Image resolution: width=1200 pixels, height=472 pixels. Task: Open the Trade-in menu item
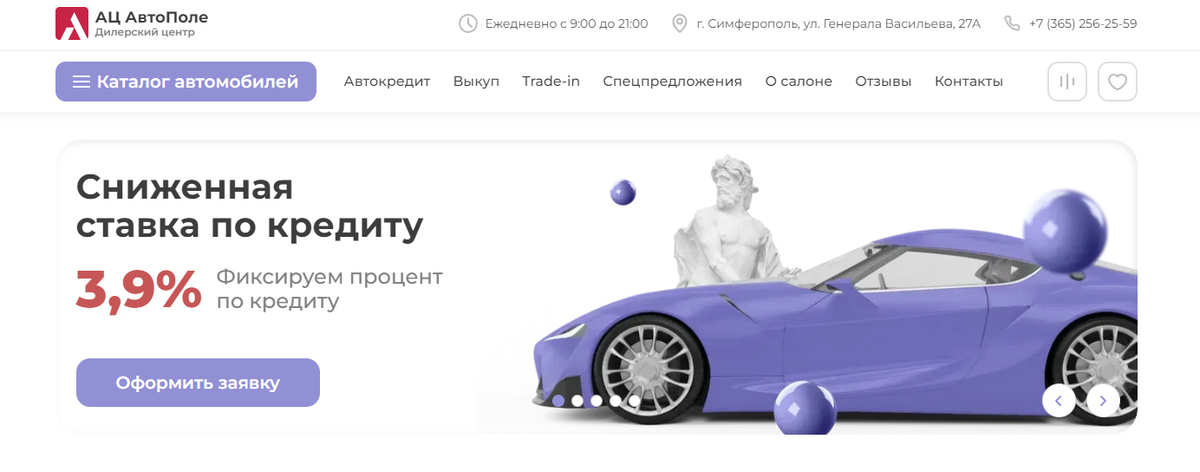[551, 82]
